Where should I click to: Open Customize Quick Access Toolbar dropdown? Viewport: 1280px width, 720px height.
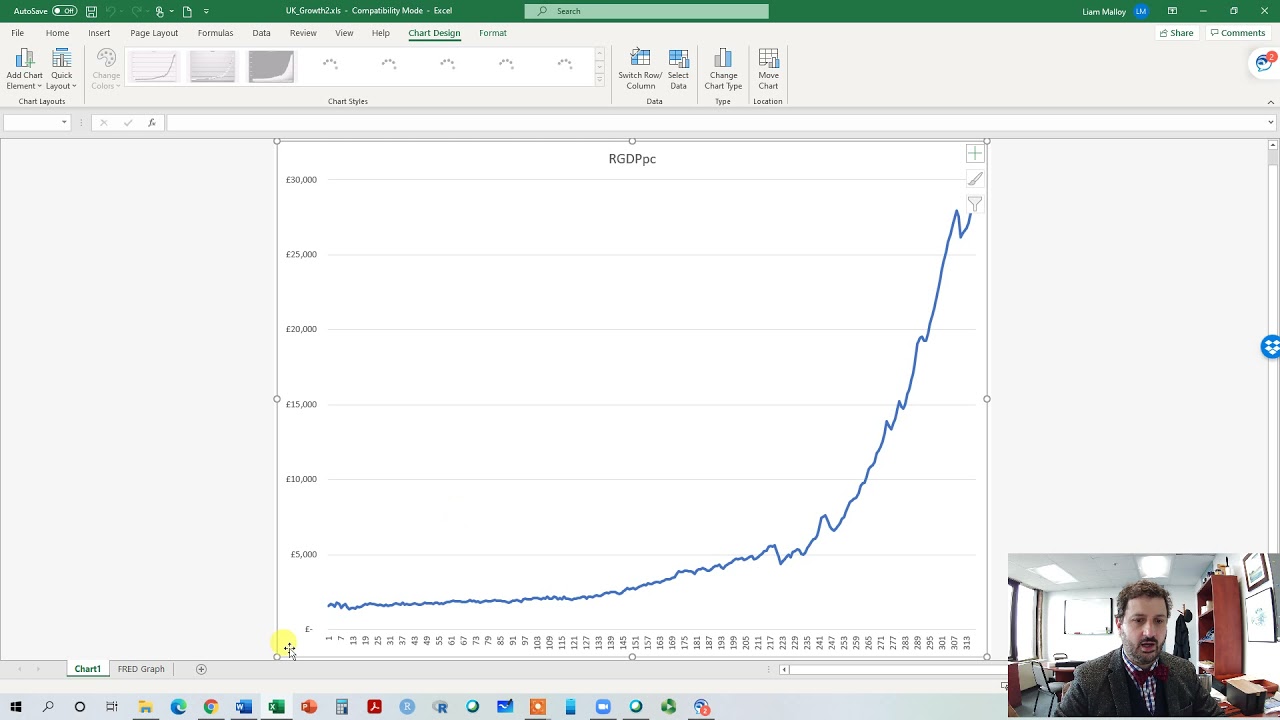[206, 11]
